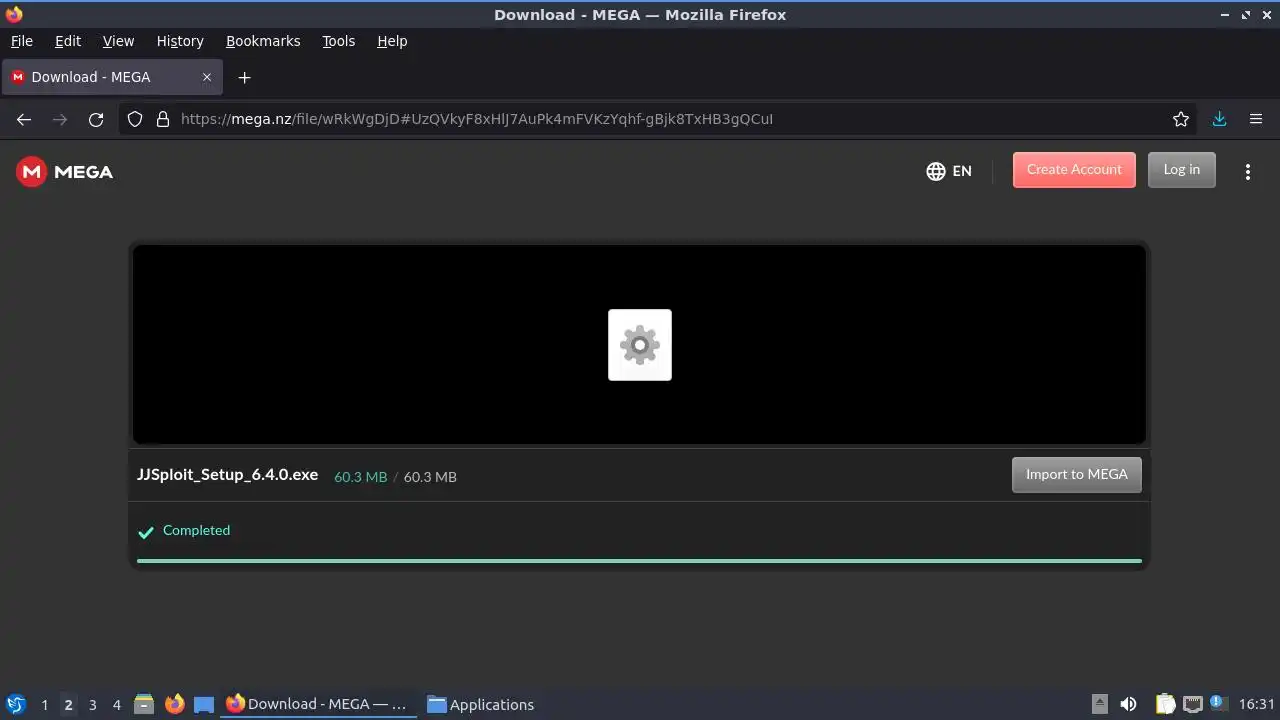The width and height of the screenshot is (1280, 720).
Task: Open a new tab with the plus button
Action: (244, 77)
